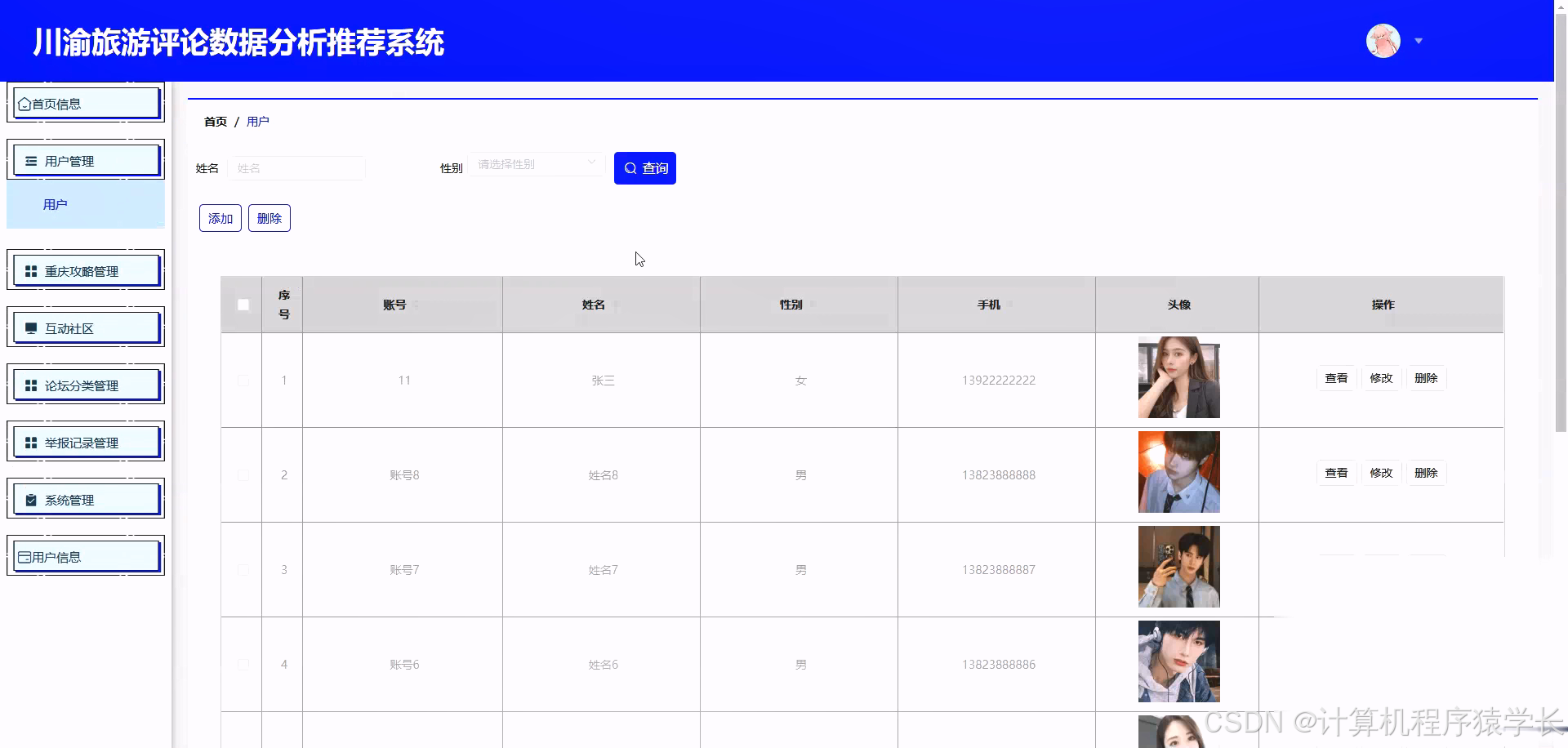The image size is (1568, 748).
Task: Focus the 姓名 search input field
Action: click(x=296, y=168)
